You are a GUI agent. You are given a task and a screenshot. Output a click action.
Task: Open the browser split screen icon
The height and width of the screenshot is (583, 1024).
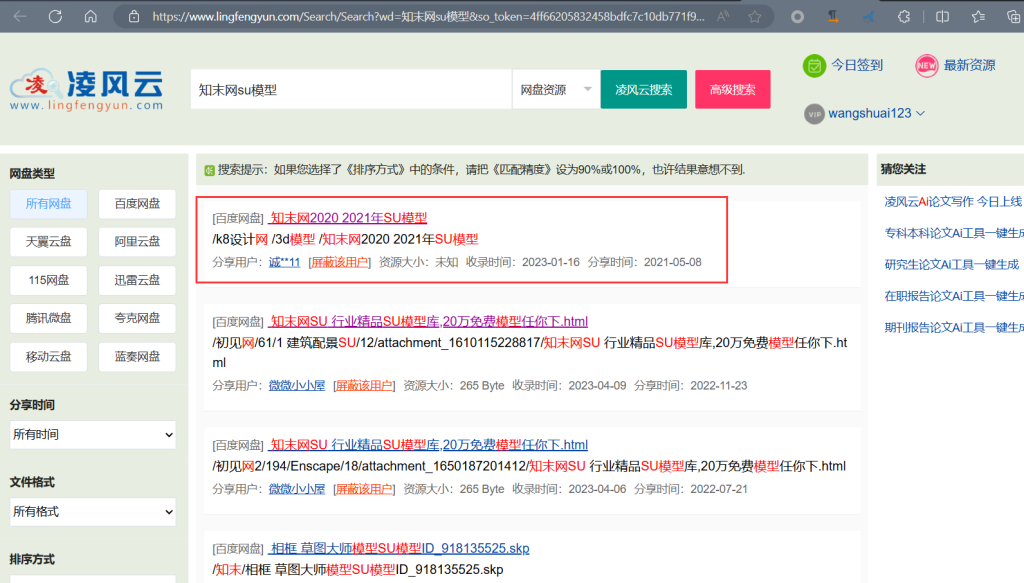pos(941,16)
